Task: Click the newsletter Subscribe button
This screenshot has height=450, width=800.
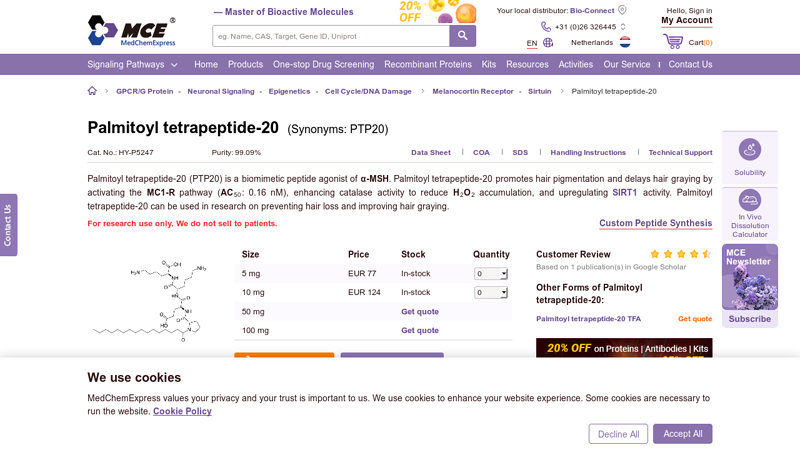Action: pyautogui.click(x=749, y=319)
